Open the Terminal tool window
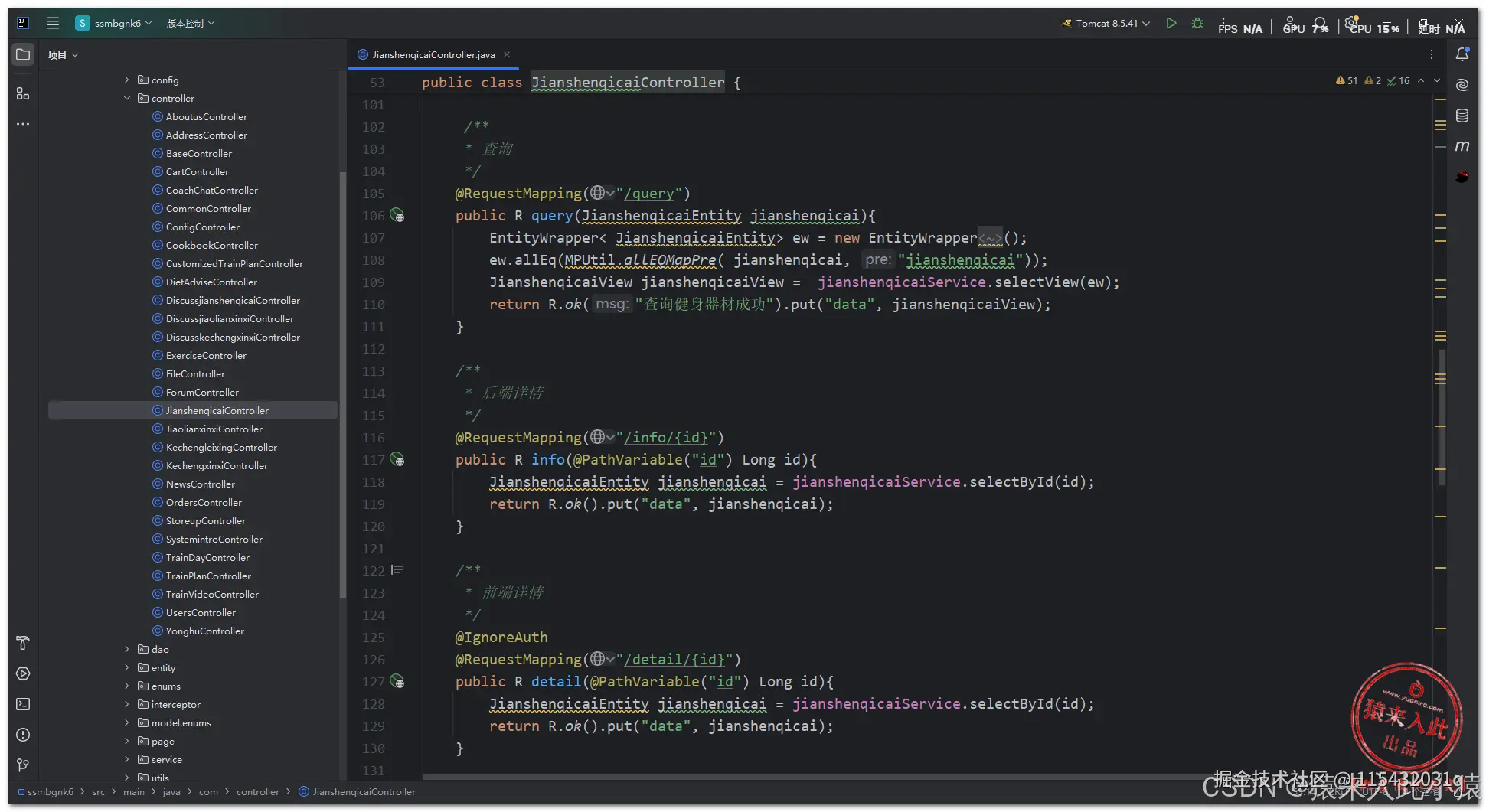The width and height of the screenshot is (1486, 812). pyautogui.click(x=23, y=704)
